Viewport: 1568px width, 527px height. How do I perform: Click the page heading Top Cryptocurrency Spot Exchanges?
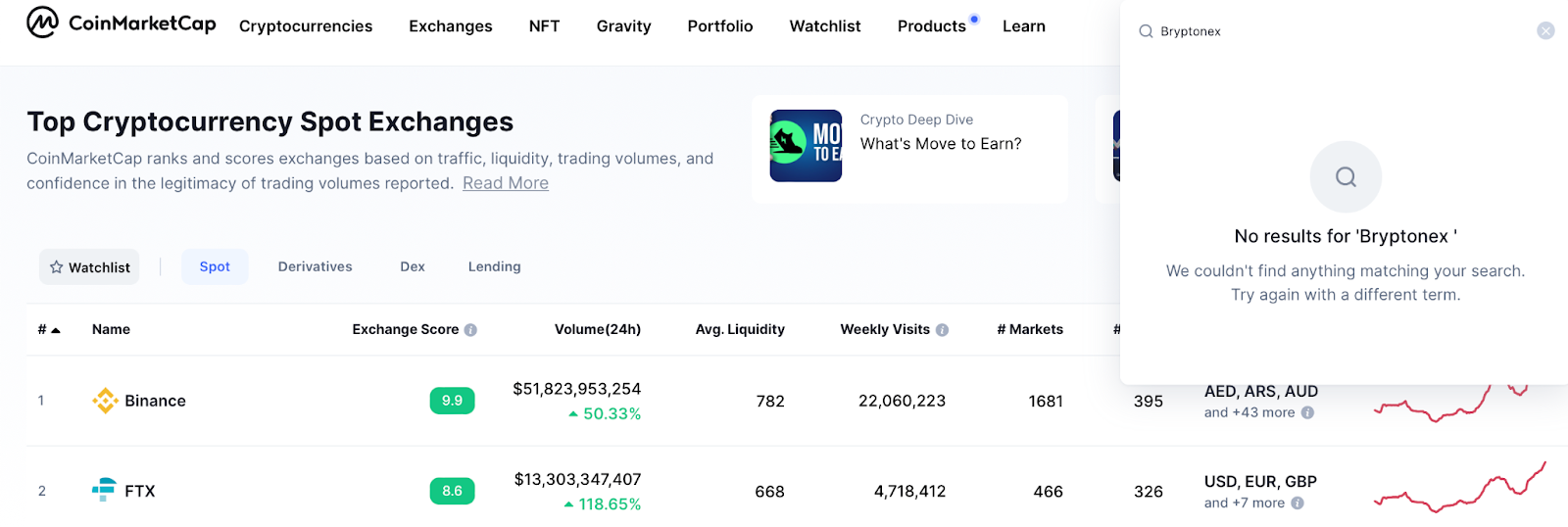(x=269, y=121)
